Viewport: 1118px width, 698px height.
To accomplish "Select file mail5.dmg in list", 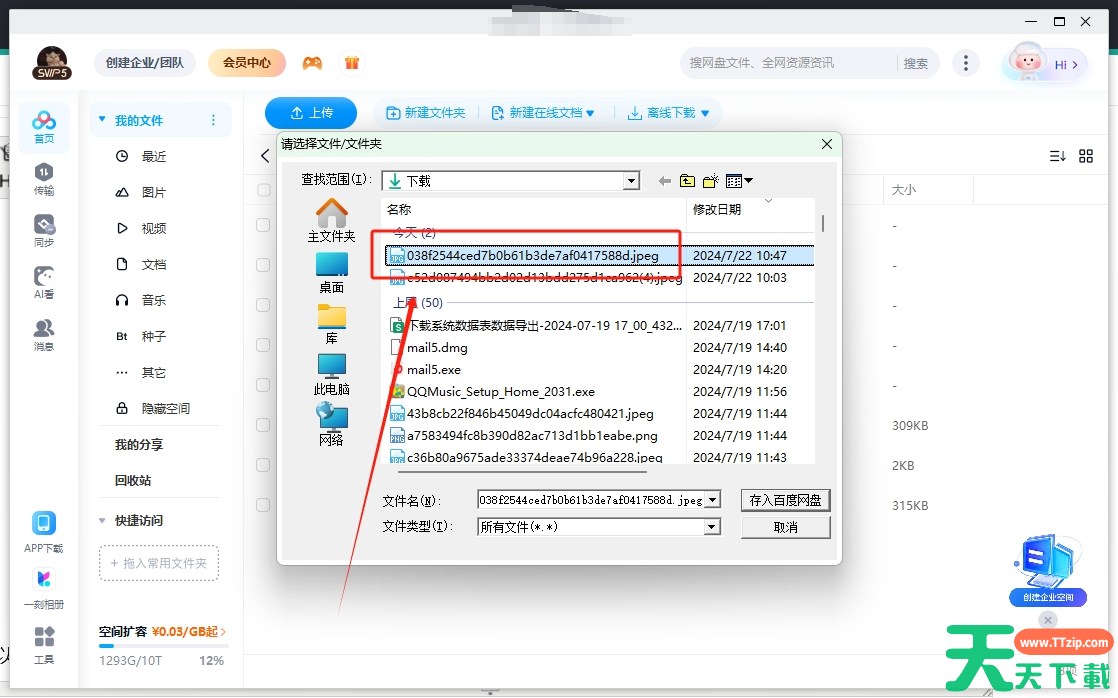I will tap(437, 348).
